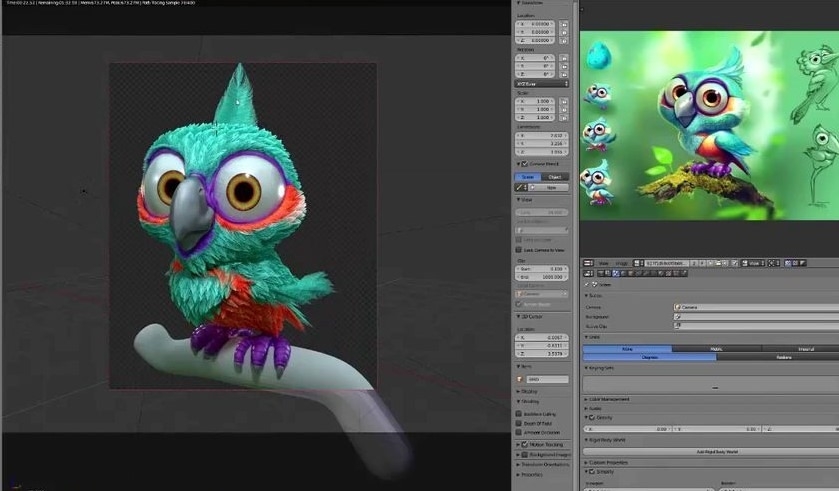The width and height of the screenshot is (839, 491).
Task: Select the Object grease pencil source tab
Action: [x=555, y=177]
